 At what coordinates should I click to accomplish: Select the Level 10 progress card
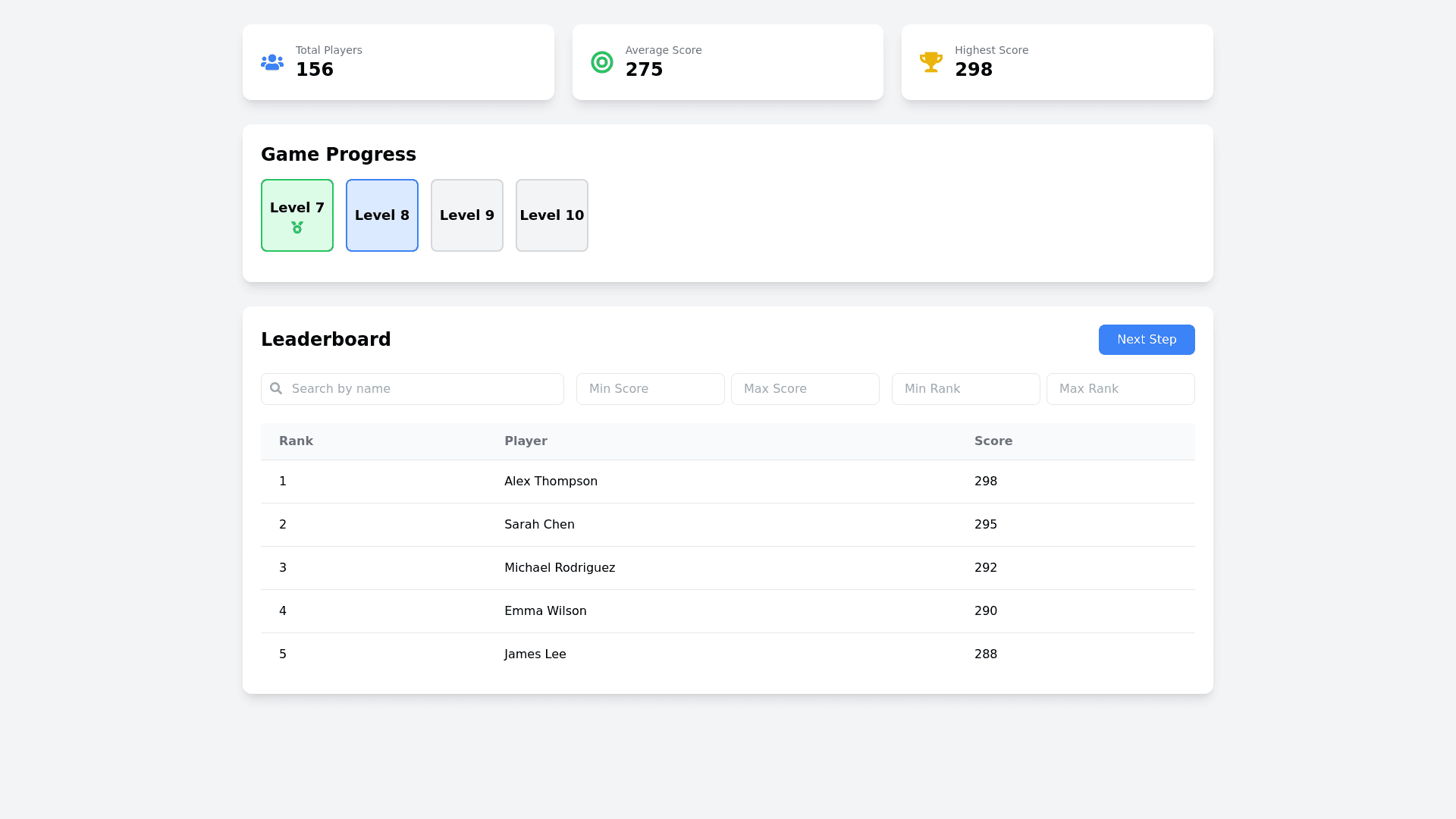click(x=551, y=215)
